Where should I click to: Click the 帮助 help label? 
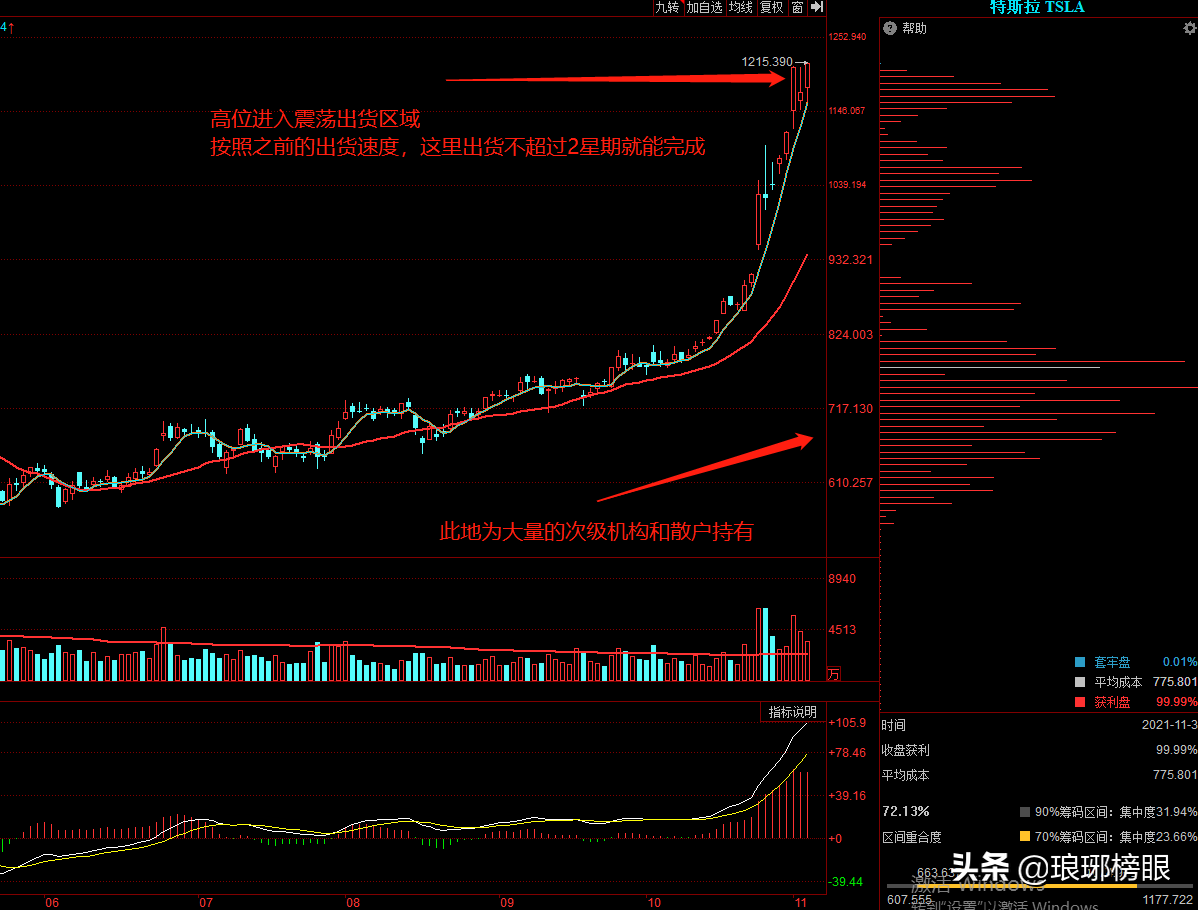coord(915,28)
